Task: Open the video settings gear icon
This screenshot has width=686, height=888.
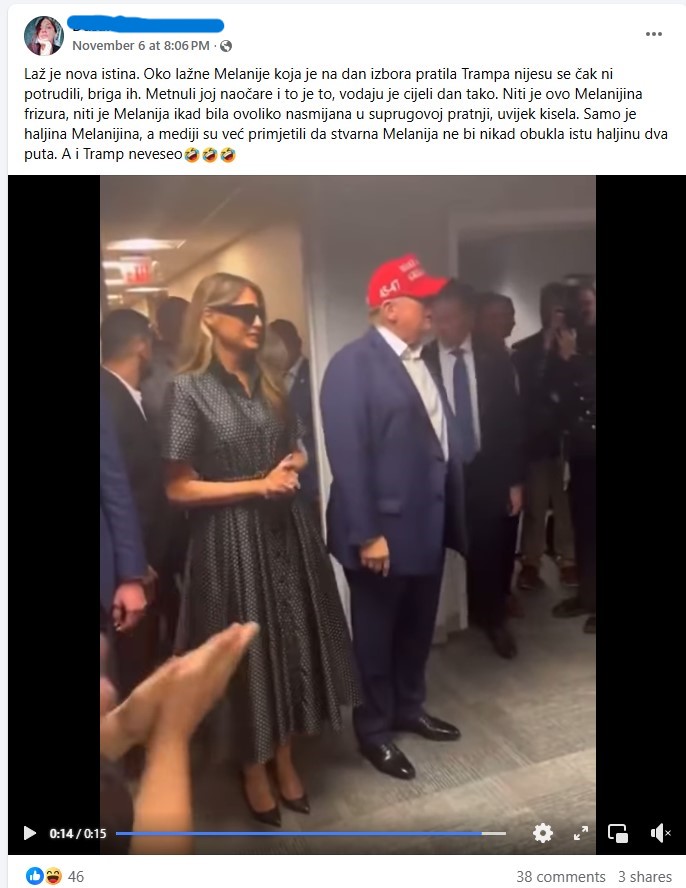Action: [x=543, y=833]
